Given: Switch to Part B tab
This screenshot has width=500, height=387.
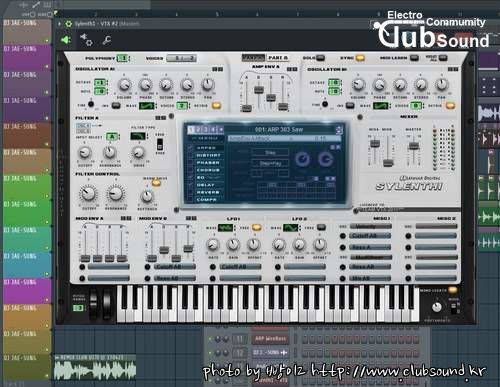Looking at the screenshot, I should (x=277, y=58).
